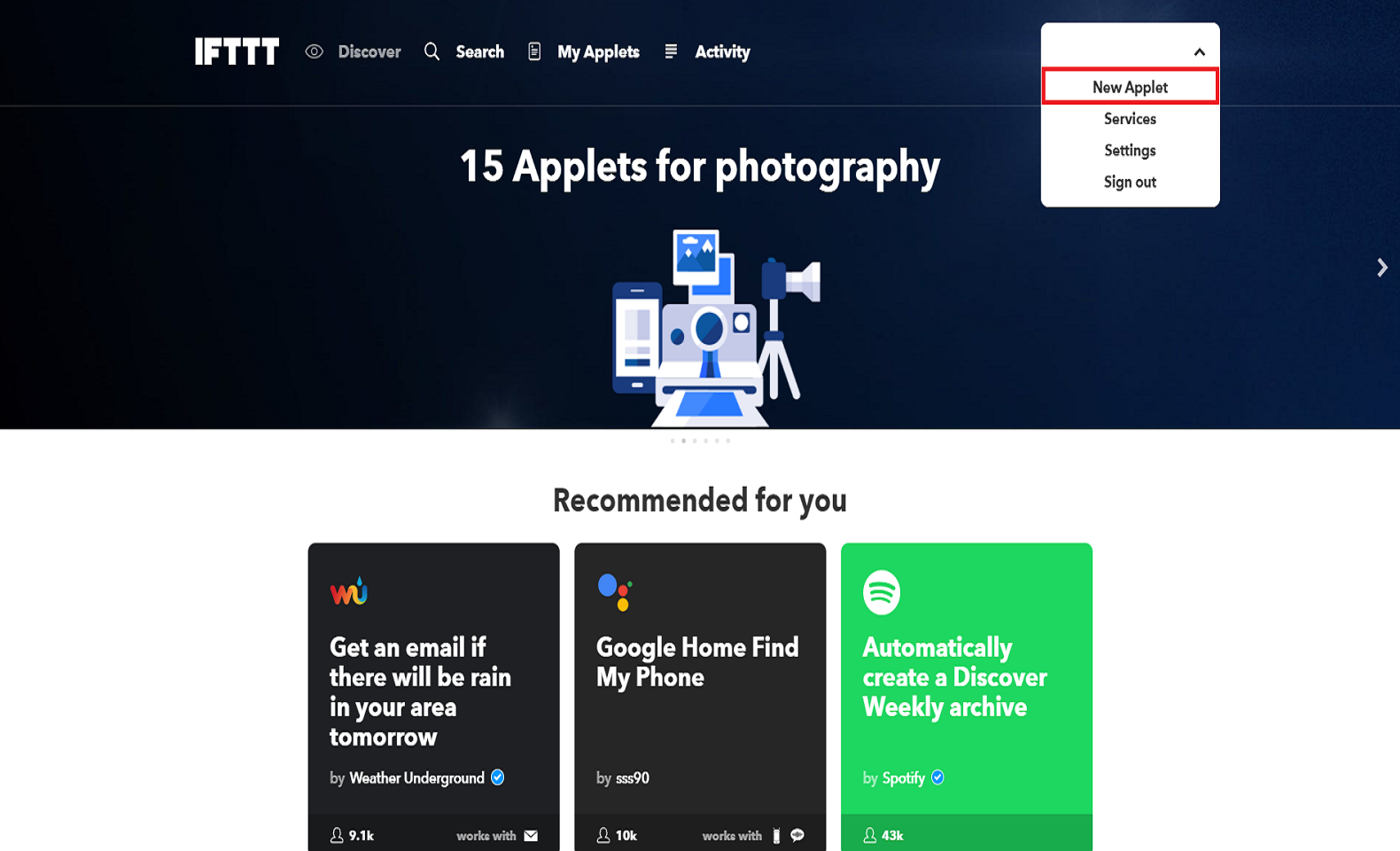1400x851 pixels.
Task: Collapse the account dropdown menu chevron
Action: [x=1200, y=52]
